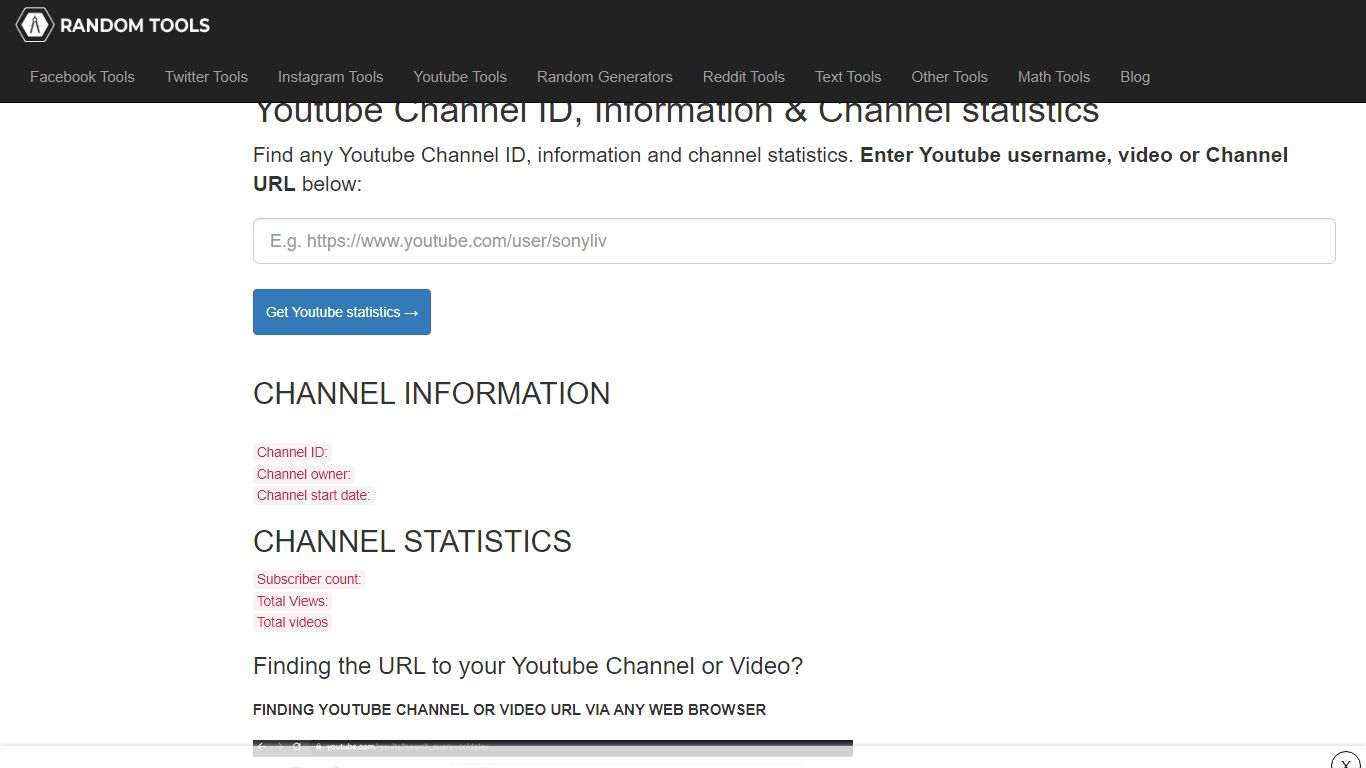Click the browser screenshot thumbnail
1366x768 pixels.
tap(553, 748)
